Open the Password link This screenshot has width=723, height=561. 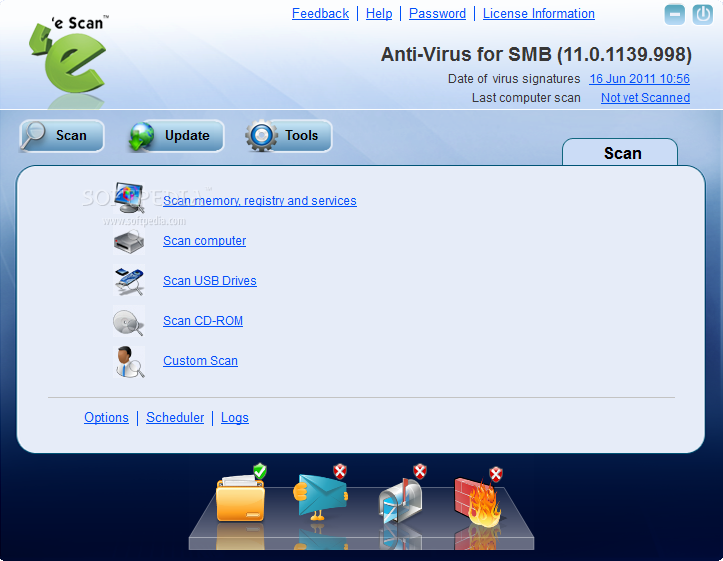point(438,14)
